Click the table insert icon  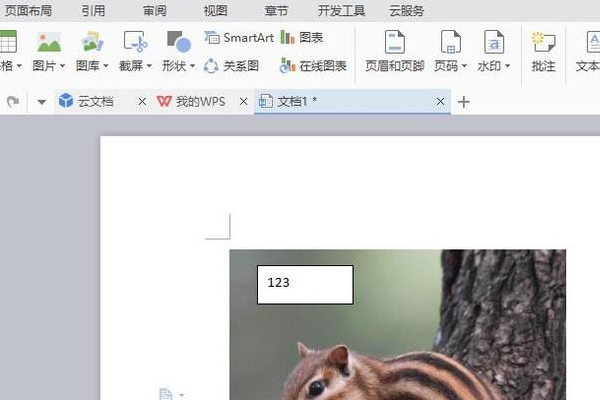(8, 41)
